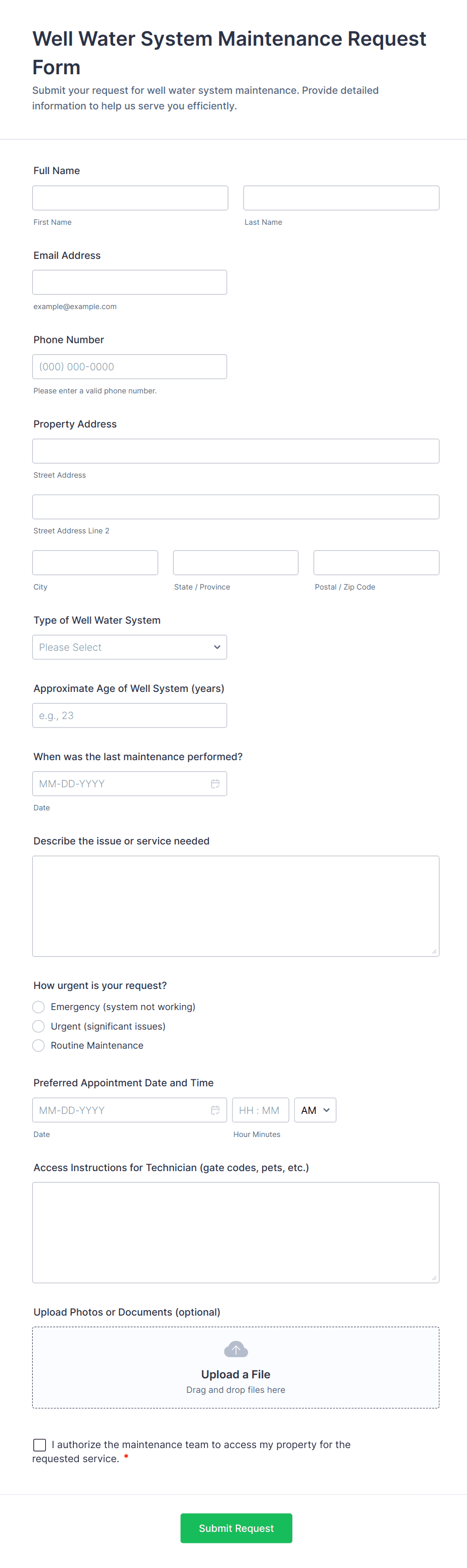
Task: Click the cloud upload icon
Action: 236,1349
